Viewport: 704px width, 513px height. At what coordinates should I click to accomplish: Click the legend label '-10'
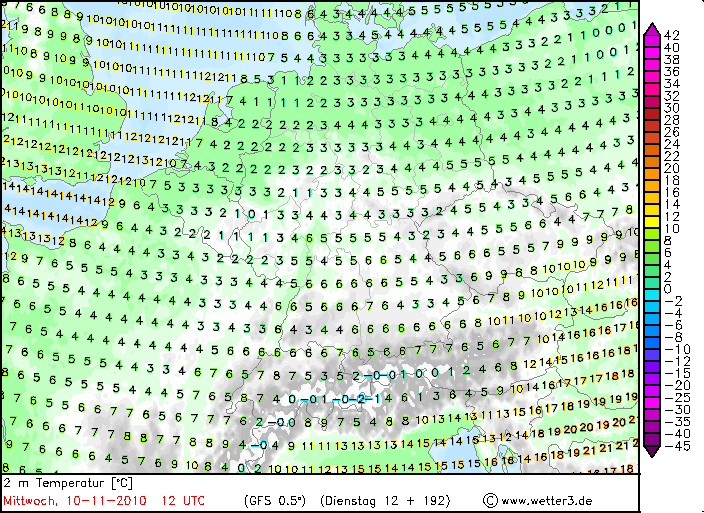tap(677, 350)
